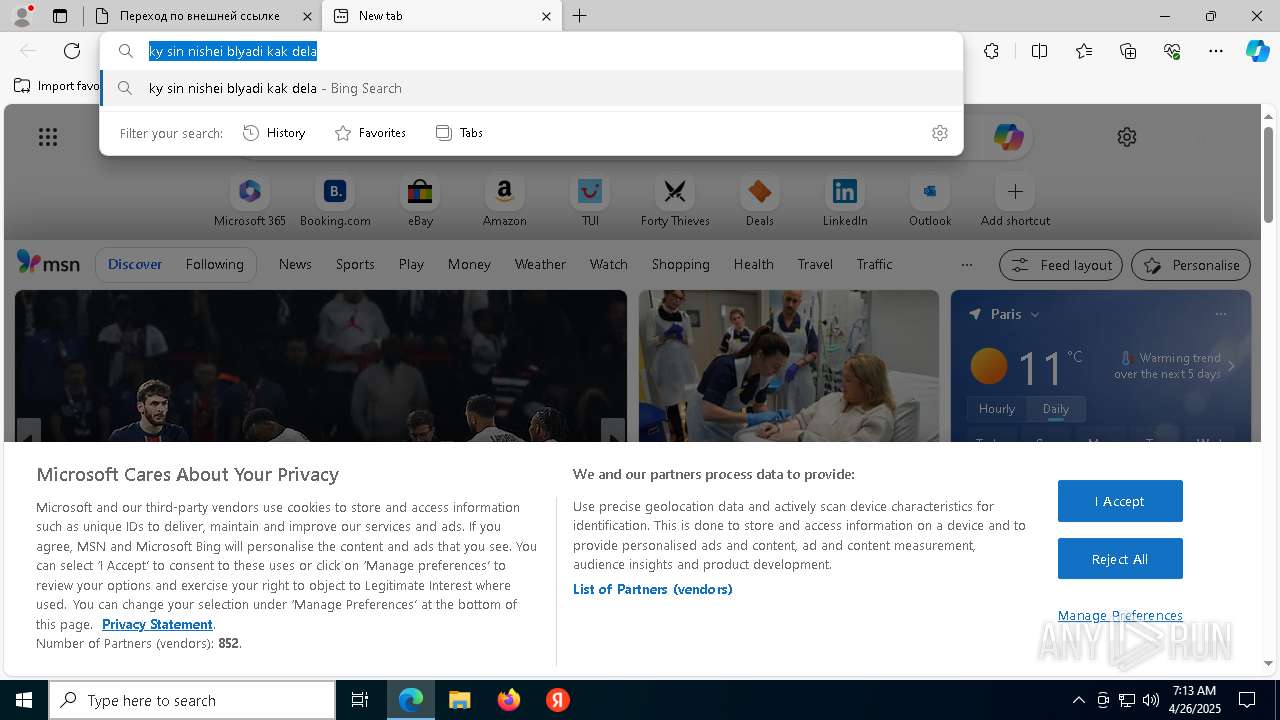
Task: Open the Weather category
Action: coord(540,264)
